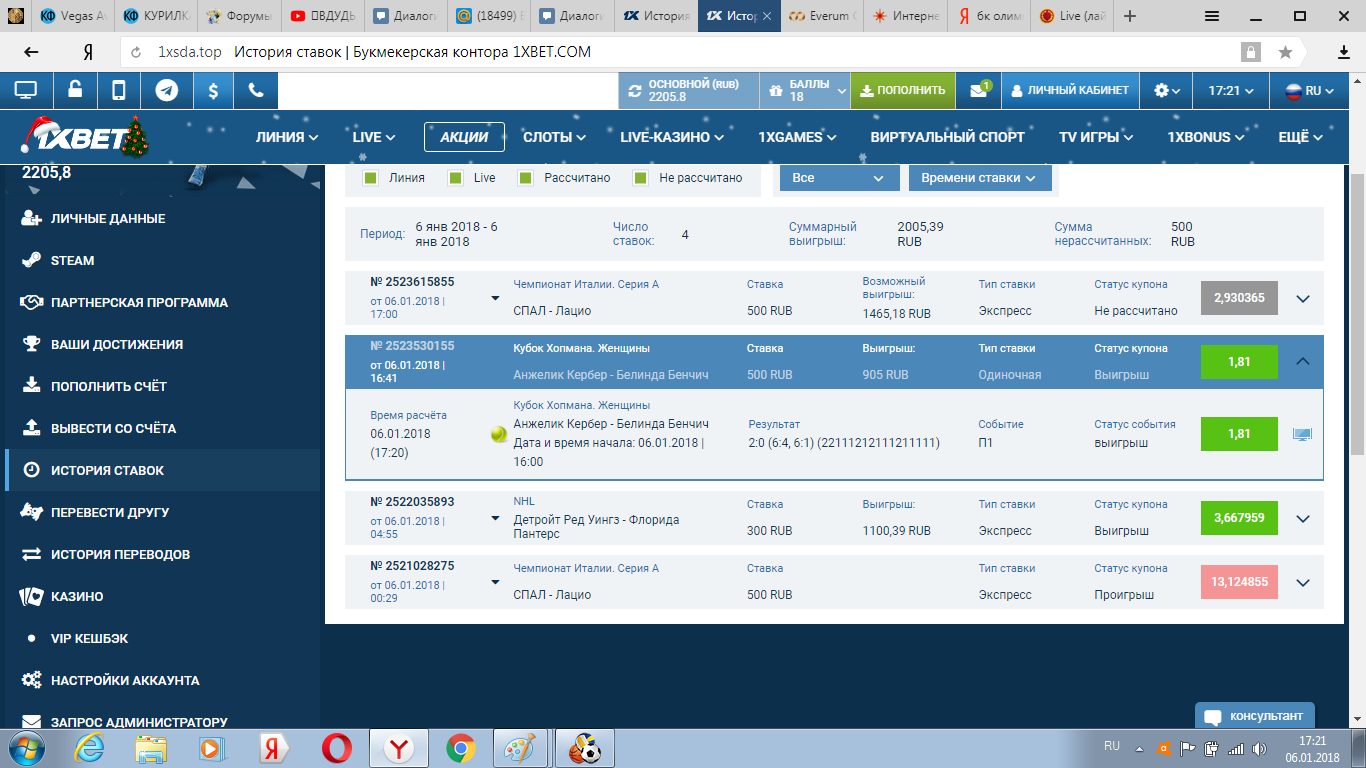Open the 1XGames menu
The image size is (1366, 768).
coord(797,137)
